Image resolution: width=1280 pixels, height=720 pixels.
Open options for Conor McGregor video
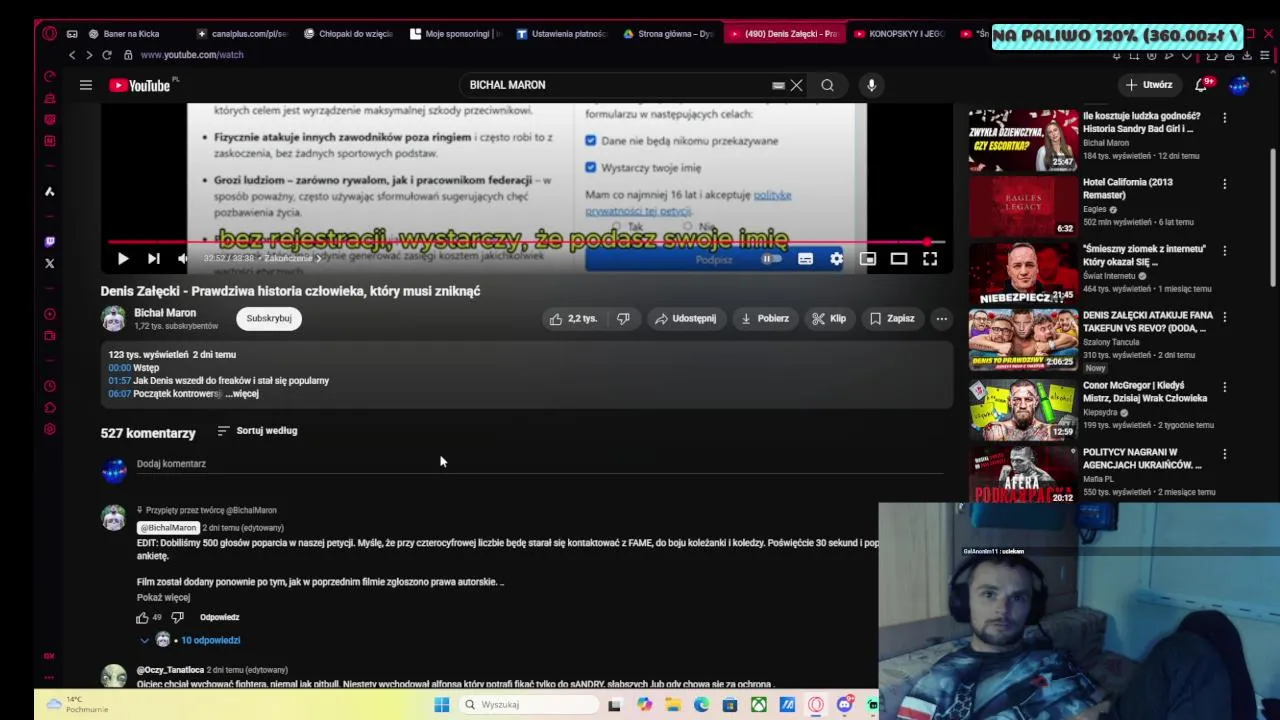click(x=1224, y=387)
